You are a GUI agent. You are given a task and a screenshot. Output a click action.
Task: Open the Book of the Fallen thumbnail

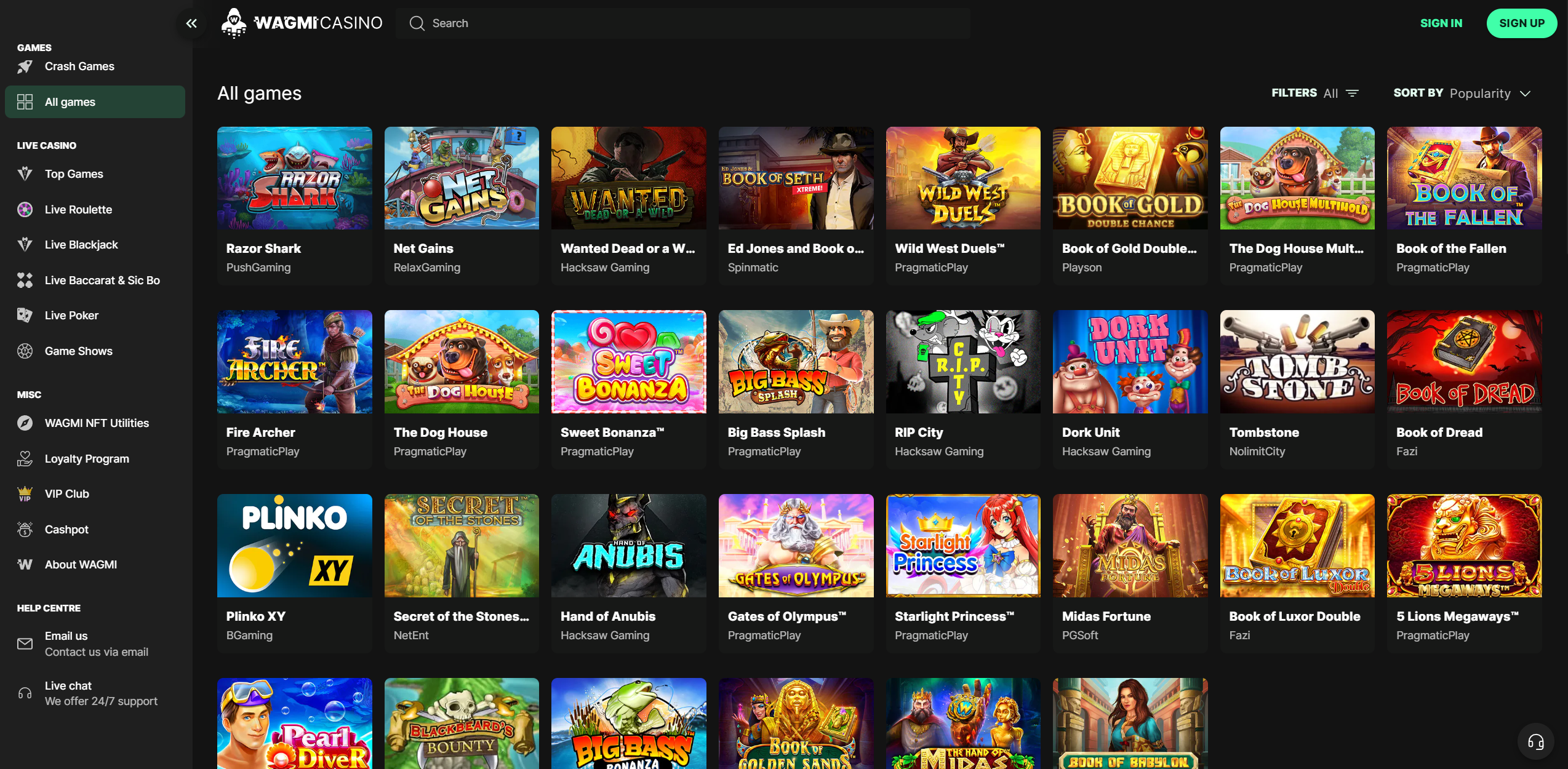[1465, 178]
